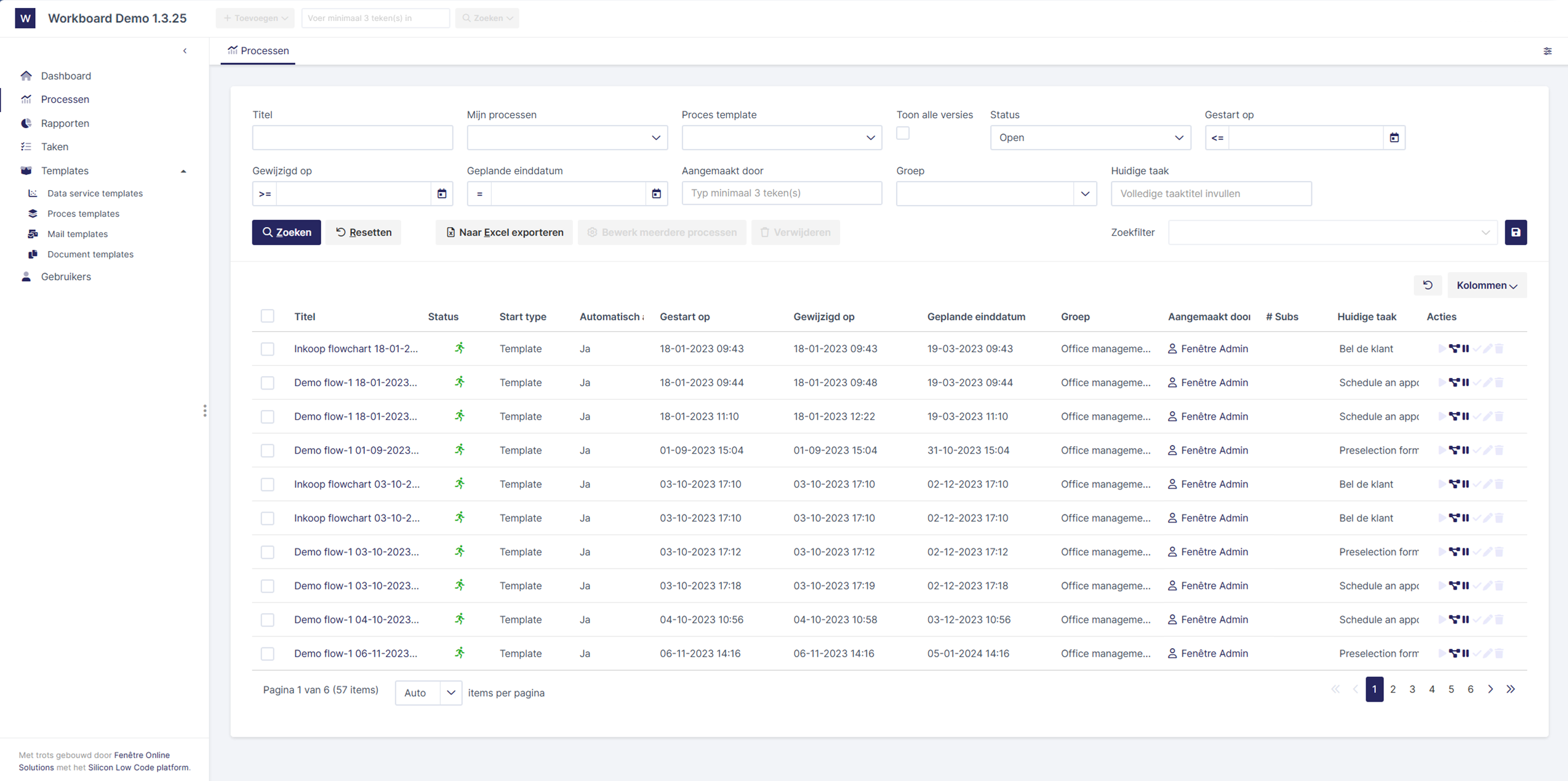Open flow diagram for process started 18-01-2023 09:43
Viewport: 1568px width, 781px height.
(1454, 348)
